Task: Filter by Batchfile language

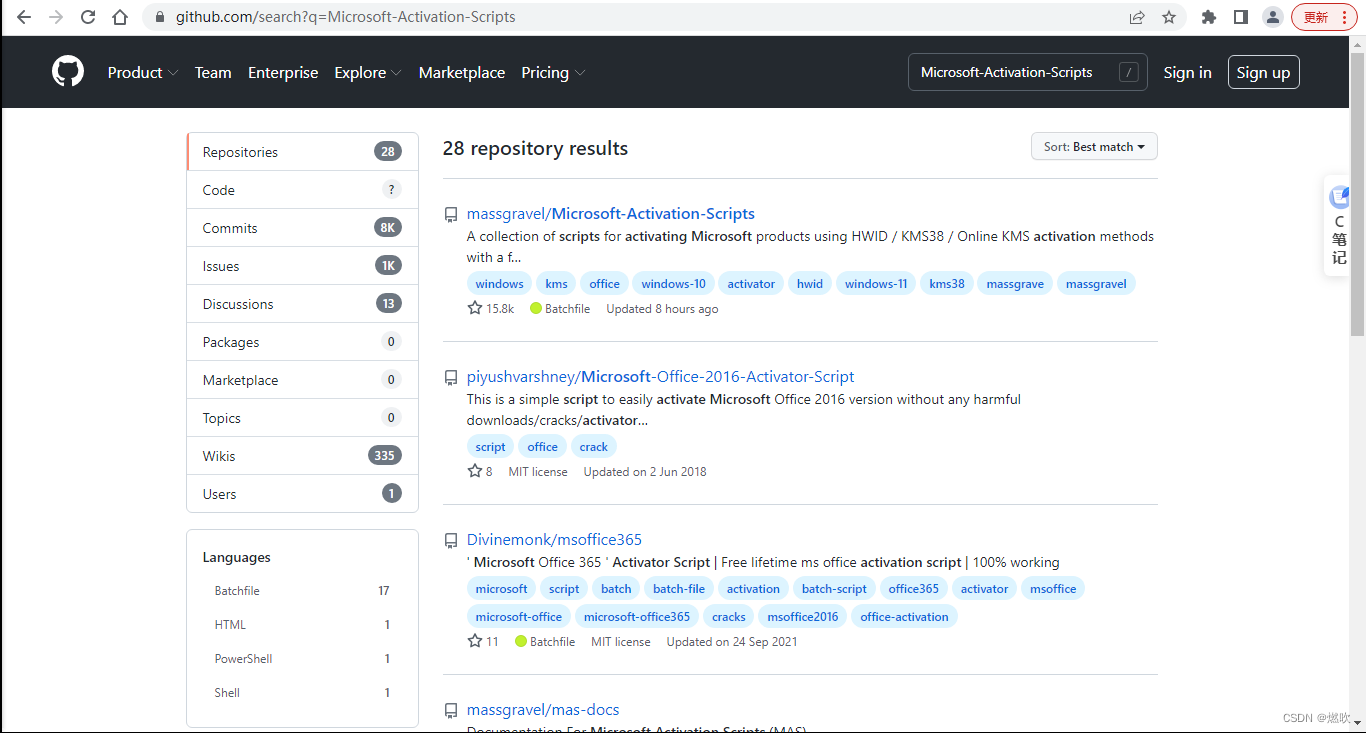Action: 302,591
